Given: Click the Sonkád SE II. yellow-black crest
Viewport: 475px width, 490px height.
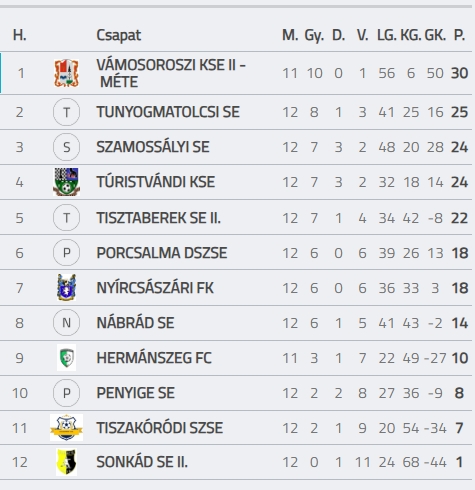Looking at the screenshot, I should coord(66,462).
